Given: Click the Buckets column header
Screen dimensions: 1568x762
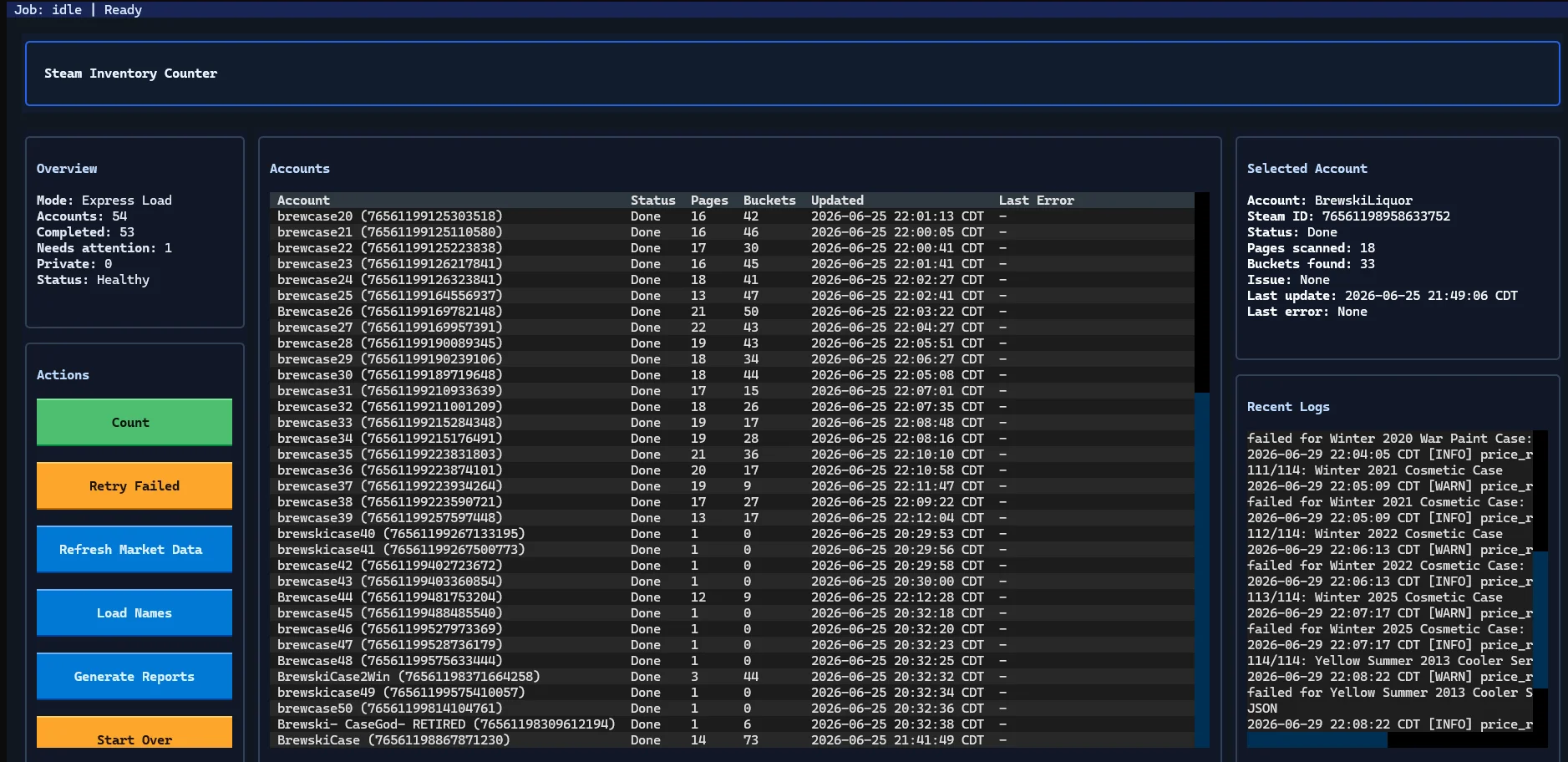Looking at the screenshot, I should [x=769, y=201].
